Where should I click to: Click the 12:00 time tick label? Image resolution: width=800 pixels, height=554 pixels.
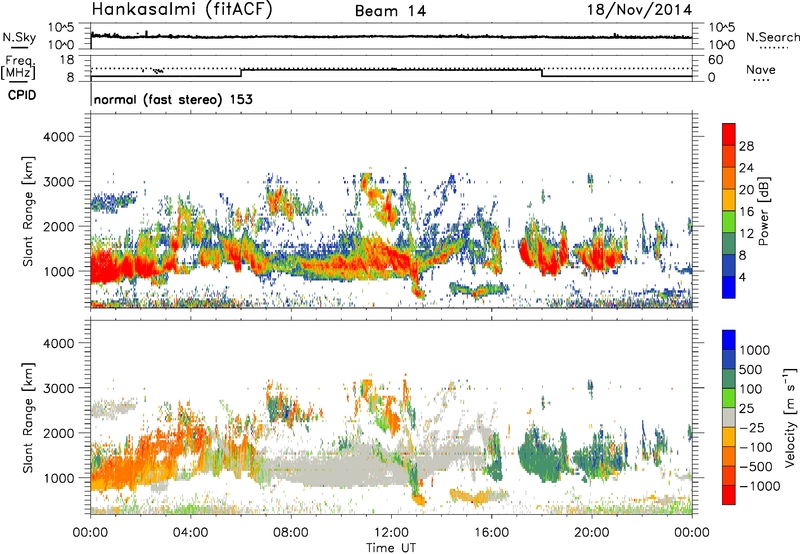pos(391,533)
